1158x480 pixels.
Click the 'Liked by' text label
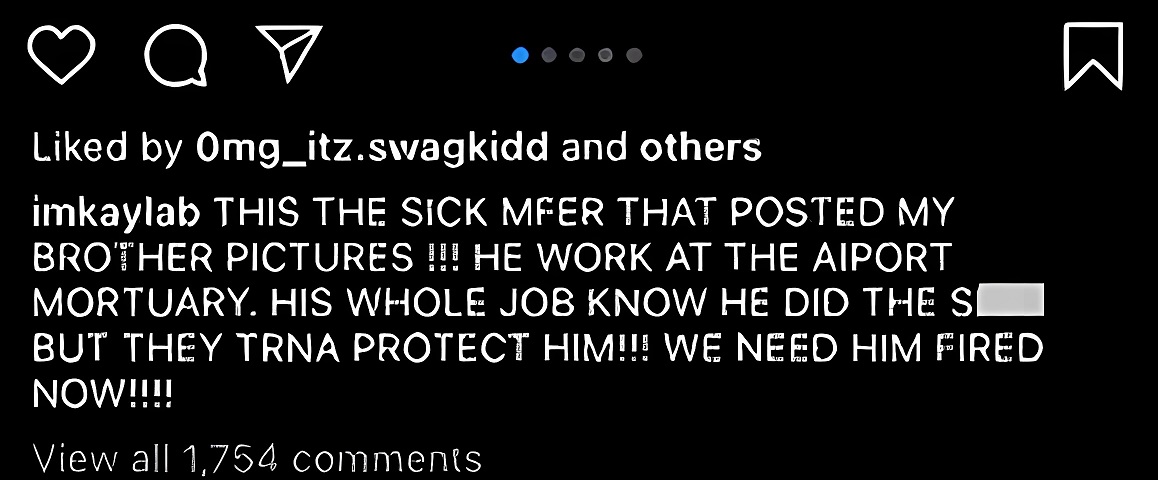(x=107, y=148)
